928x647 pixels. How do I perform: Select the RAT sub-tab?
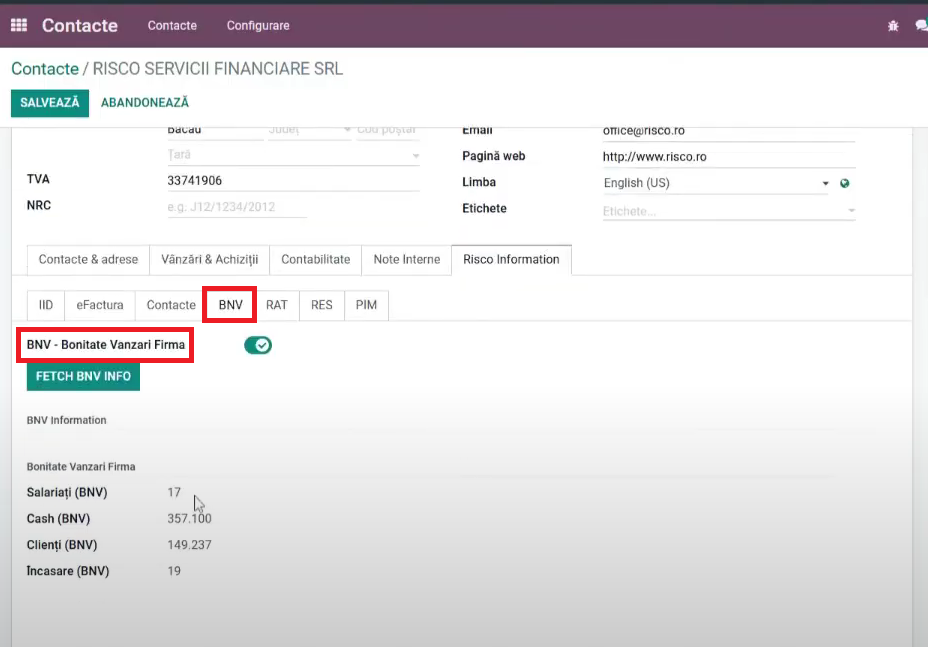[276, 305]
